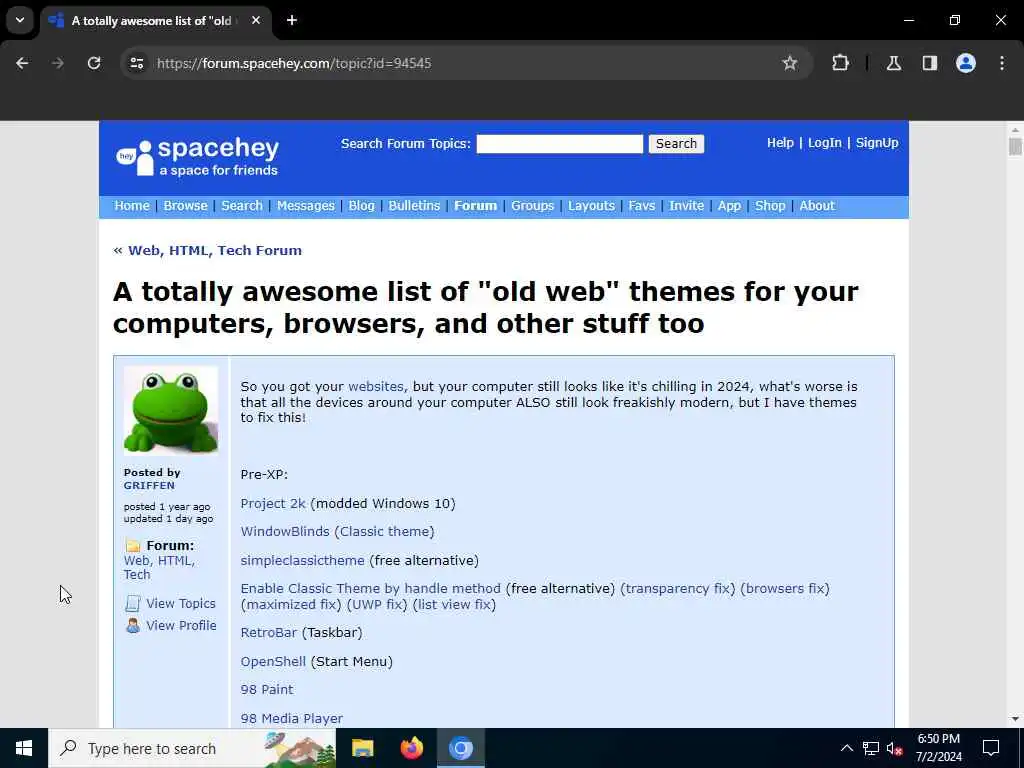
Task: Click the browser address bar URL
Action: click(294, 63)
